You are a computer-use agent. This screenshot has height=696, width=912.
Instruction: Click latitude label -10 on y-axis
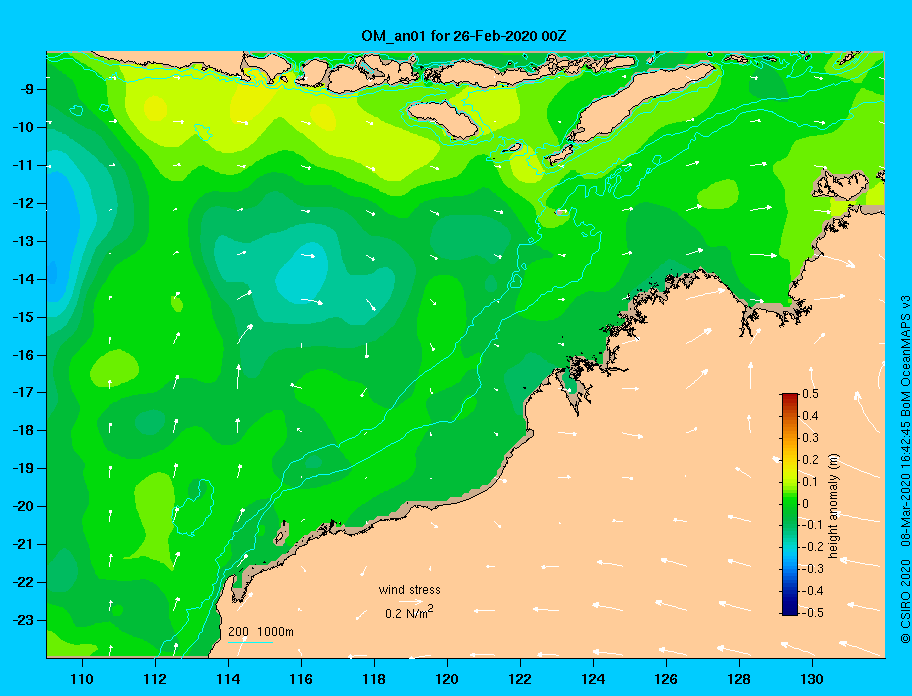[23, 127]
